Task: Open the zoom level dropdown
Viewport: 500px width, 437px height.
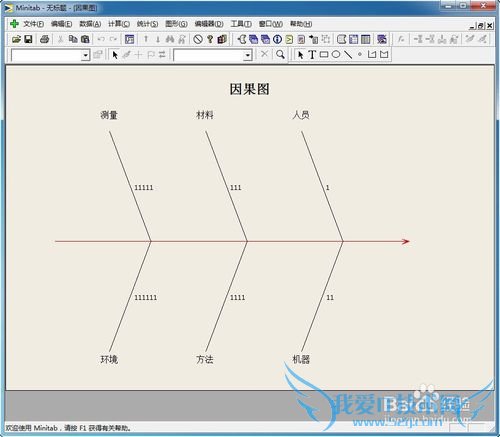Action: click(248, 55)
